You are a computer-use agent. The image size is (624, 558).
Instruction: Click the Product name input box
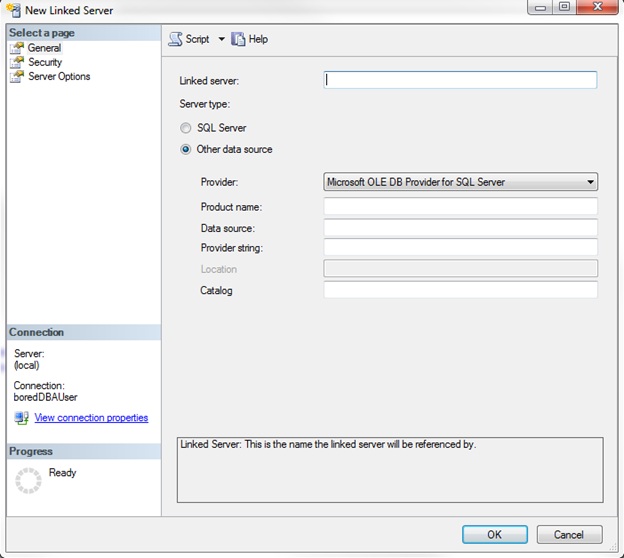460,207
